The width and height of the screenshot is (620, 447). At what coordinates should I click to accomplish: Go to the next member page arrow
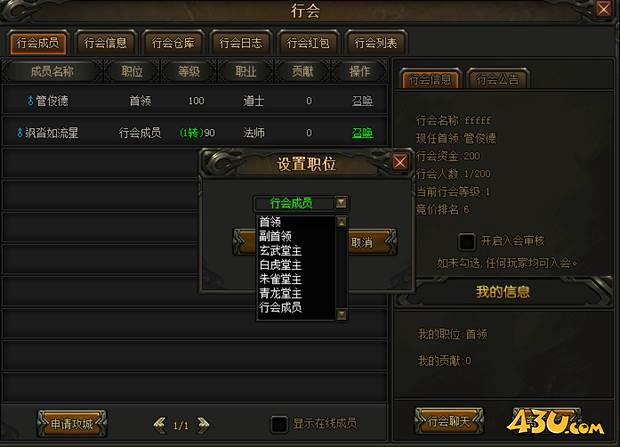point(203,425)
